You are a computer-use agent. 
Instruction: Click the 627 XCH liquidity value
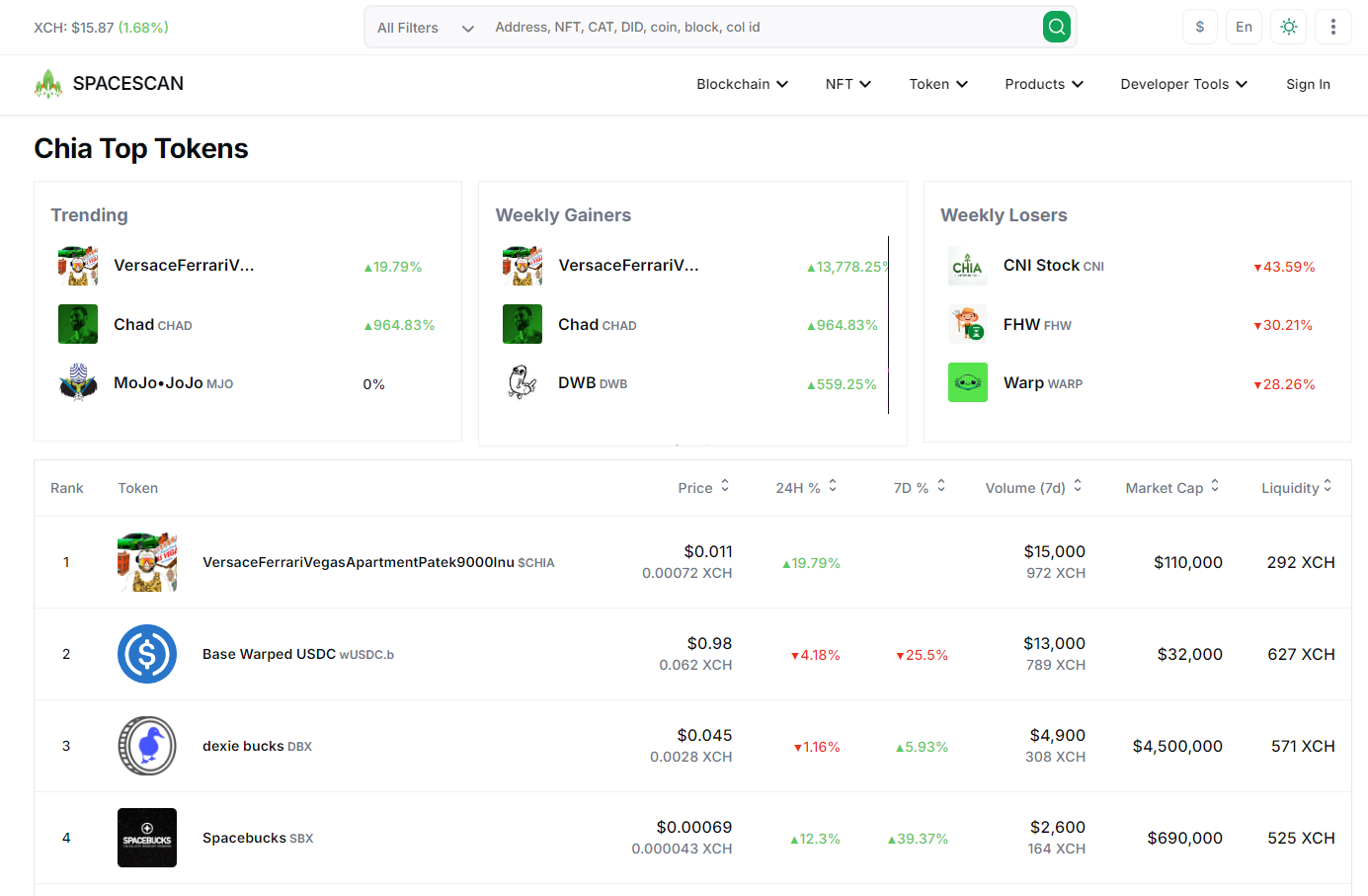(x=1301, y=654)
